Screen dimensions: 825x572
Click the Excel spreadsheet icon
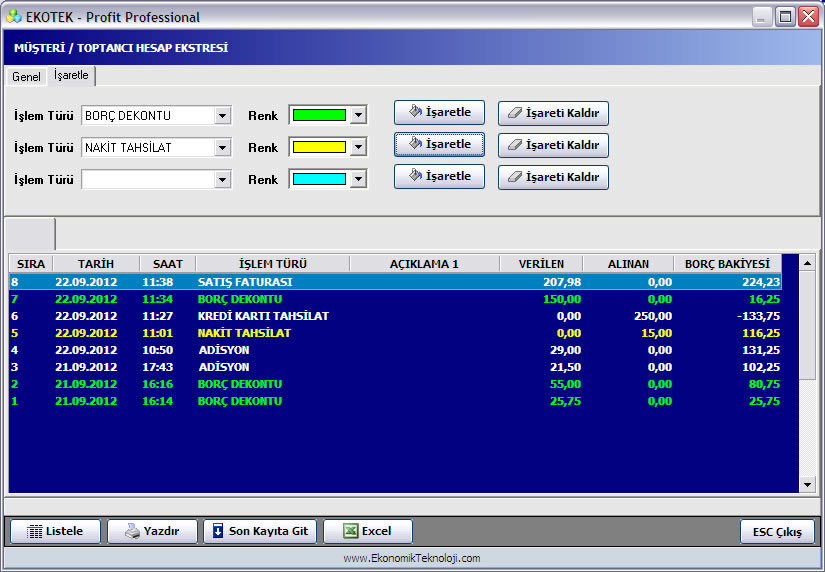pos(351,531)
